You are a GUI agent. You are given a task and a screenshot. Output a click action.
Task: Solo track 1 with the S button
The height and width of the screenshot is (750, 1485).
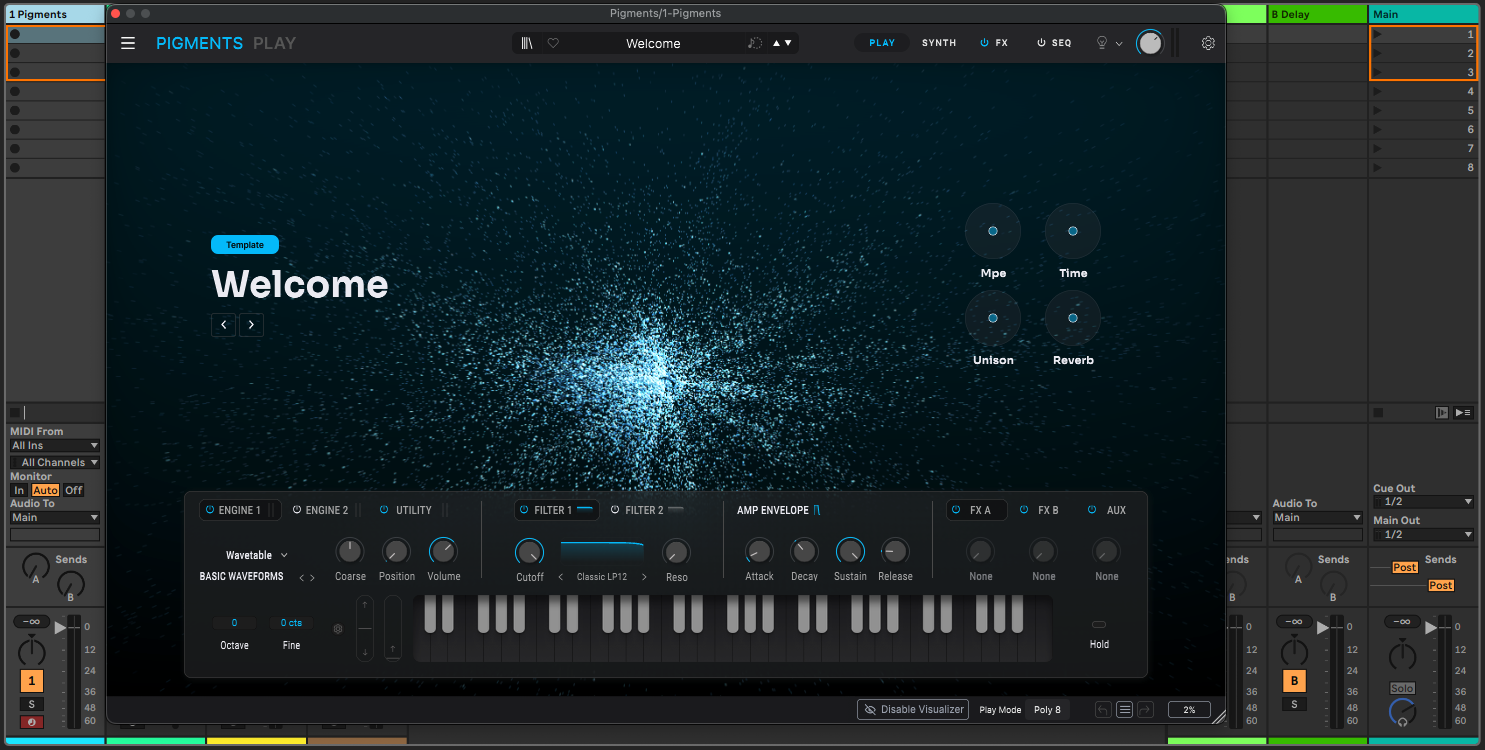tap(31, 704)
